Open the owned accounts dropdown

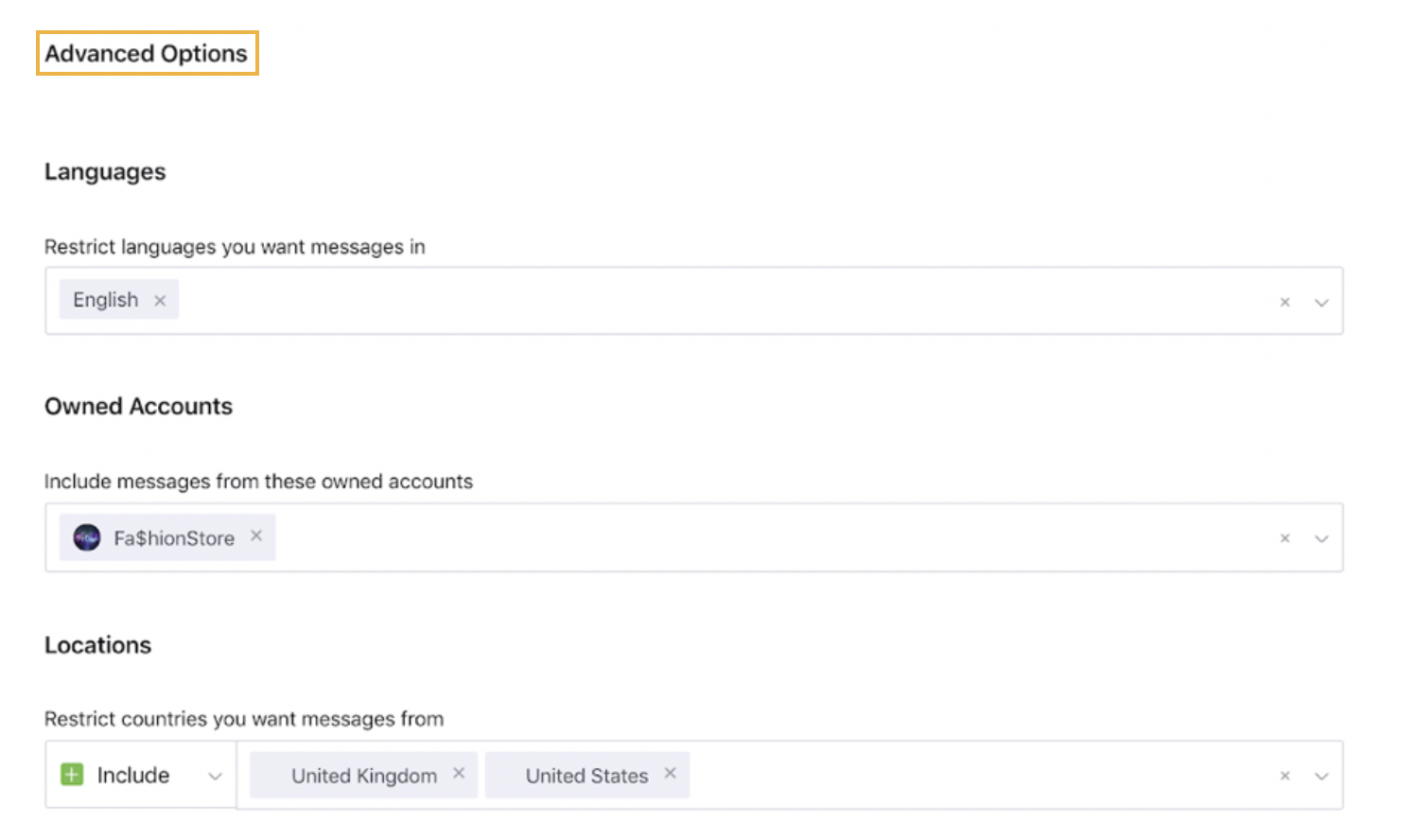click(x=1321, y=538)
